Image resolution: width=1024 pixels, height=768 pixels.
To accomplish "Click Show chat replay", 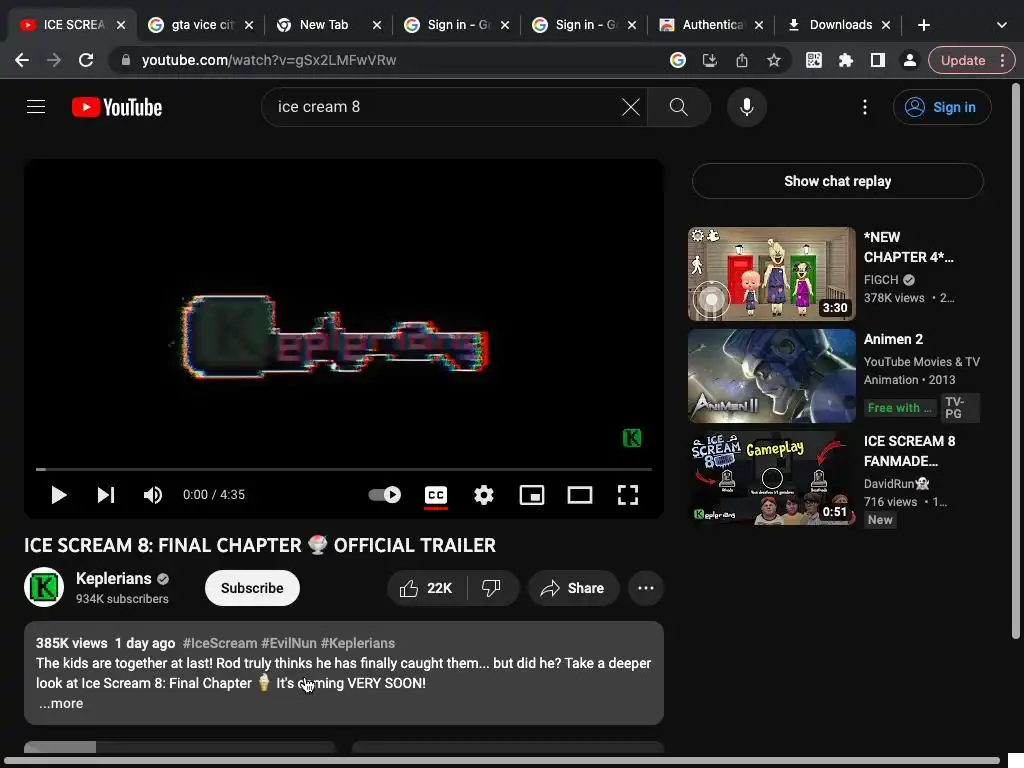I will 837,181.
